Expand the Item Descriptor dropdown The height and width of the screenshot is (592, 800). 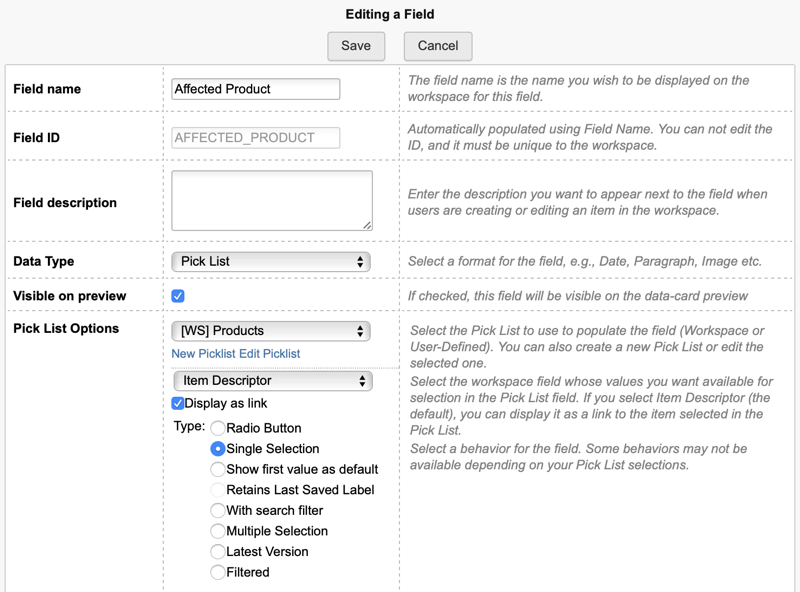click(272, 381)
